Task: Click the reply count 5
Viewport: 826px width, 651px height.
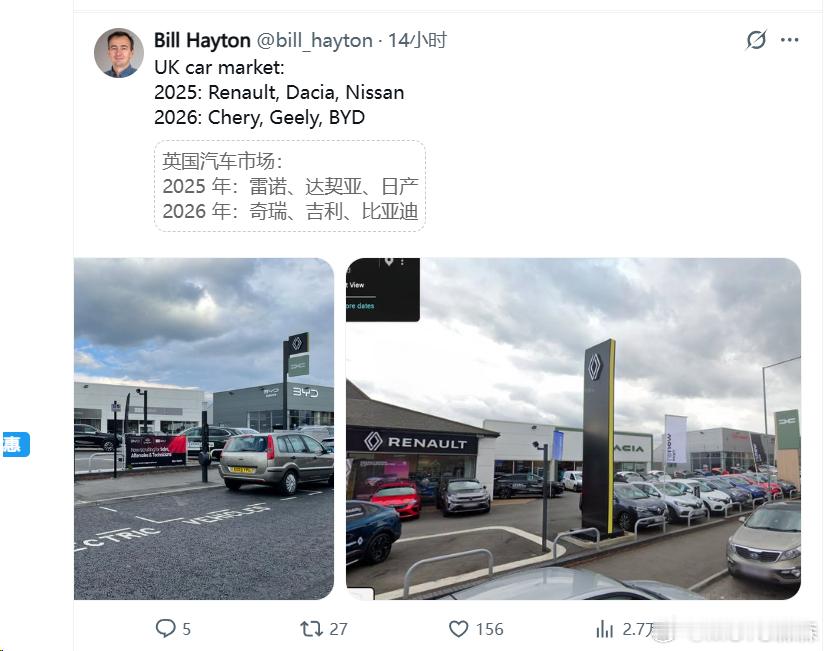Action: point(186,629)
